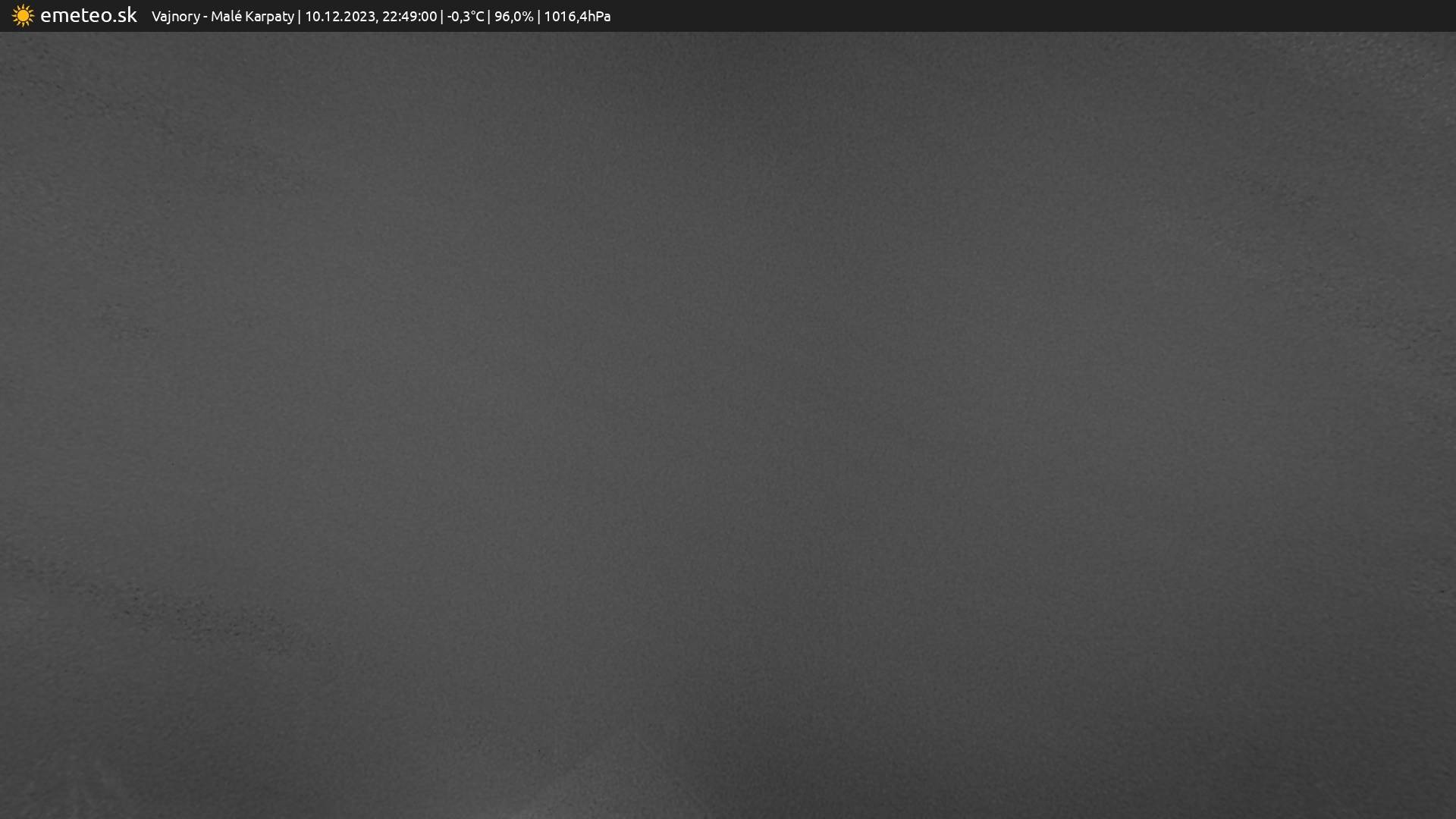Click the separator bar after Malé Karpaty
1456x819 pixels.
(300, 17)
